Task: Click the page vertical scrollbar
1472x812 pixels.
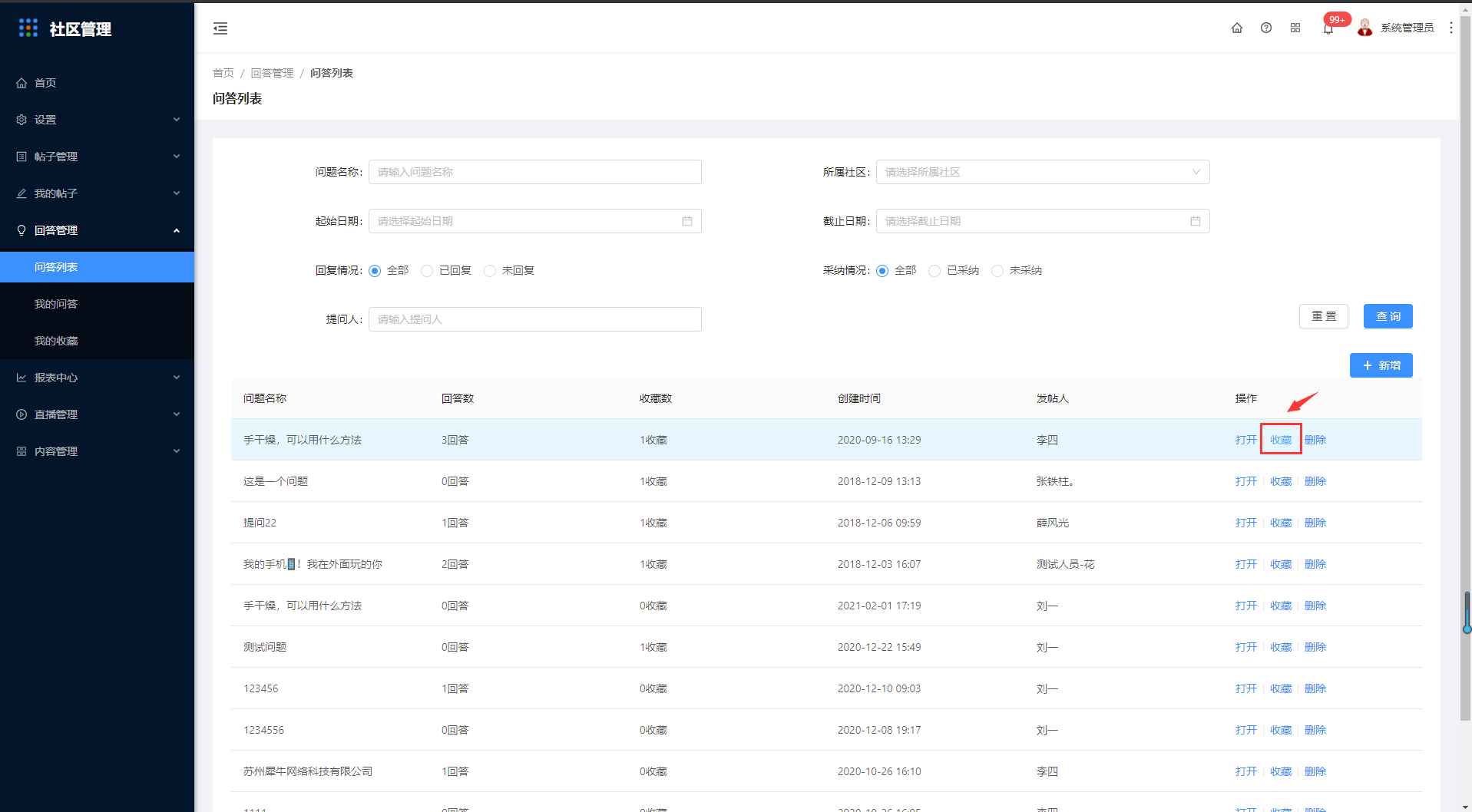Action: (x=1465, y=368)
